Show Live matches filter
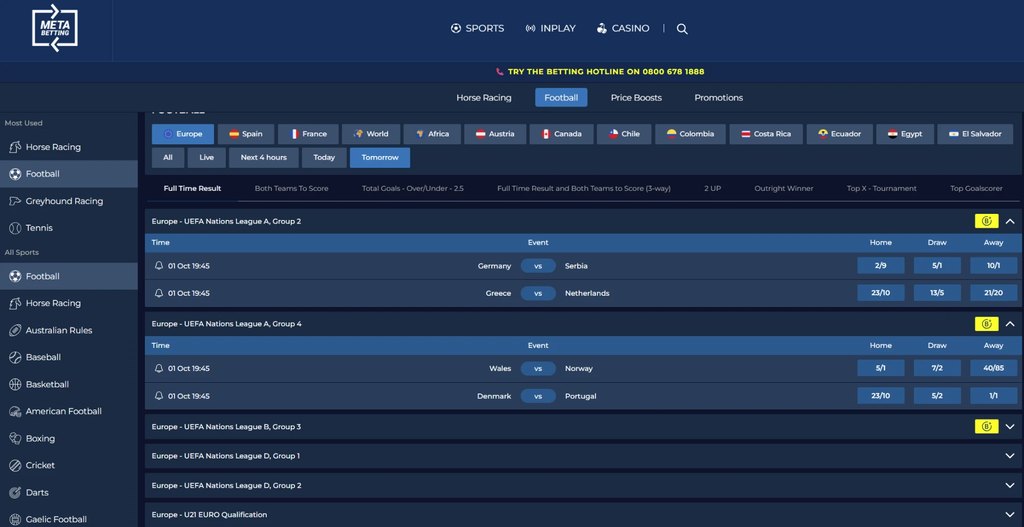1024x527 pixels. (206, 157)
